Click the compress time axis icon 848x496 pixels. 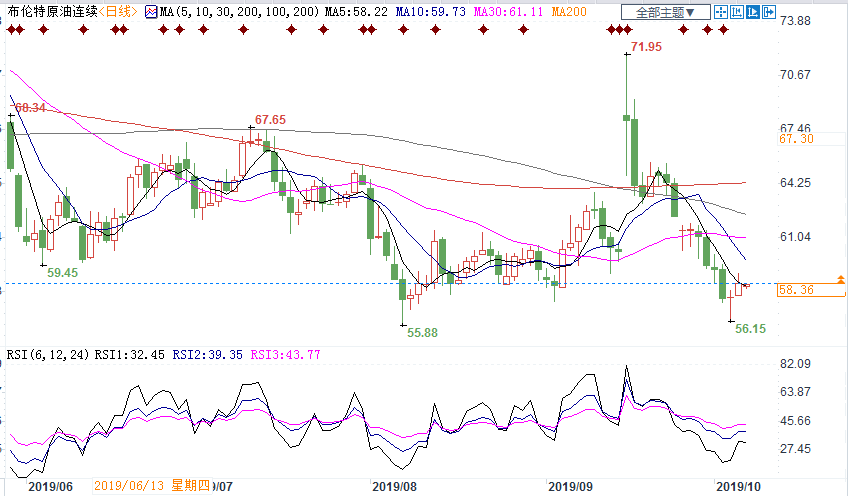(x=737, y=12)
